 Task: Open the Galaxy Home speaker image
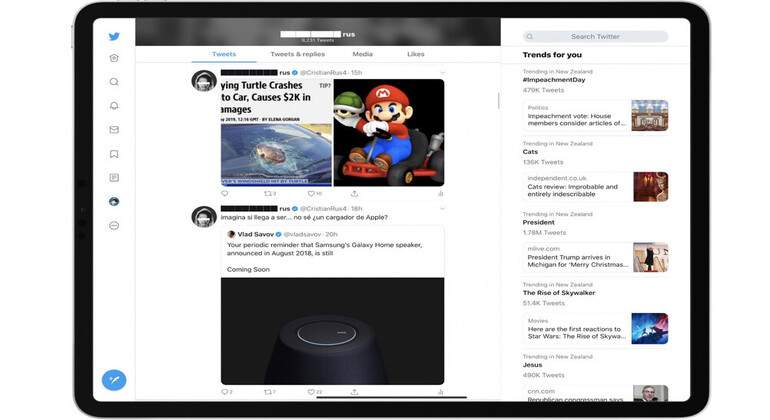[x=332, y=331]
